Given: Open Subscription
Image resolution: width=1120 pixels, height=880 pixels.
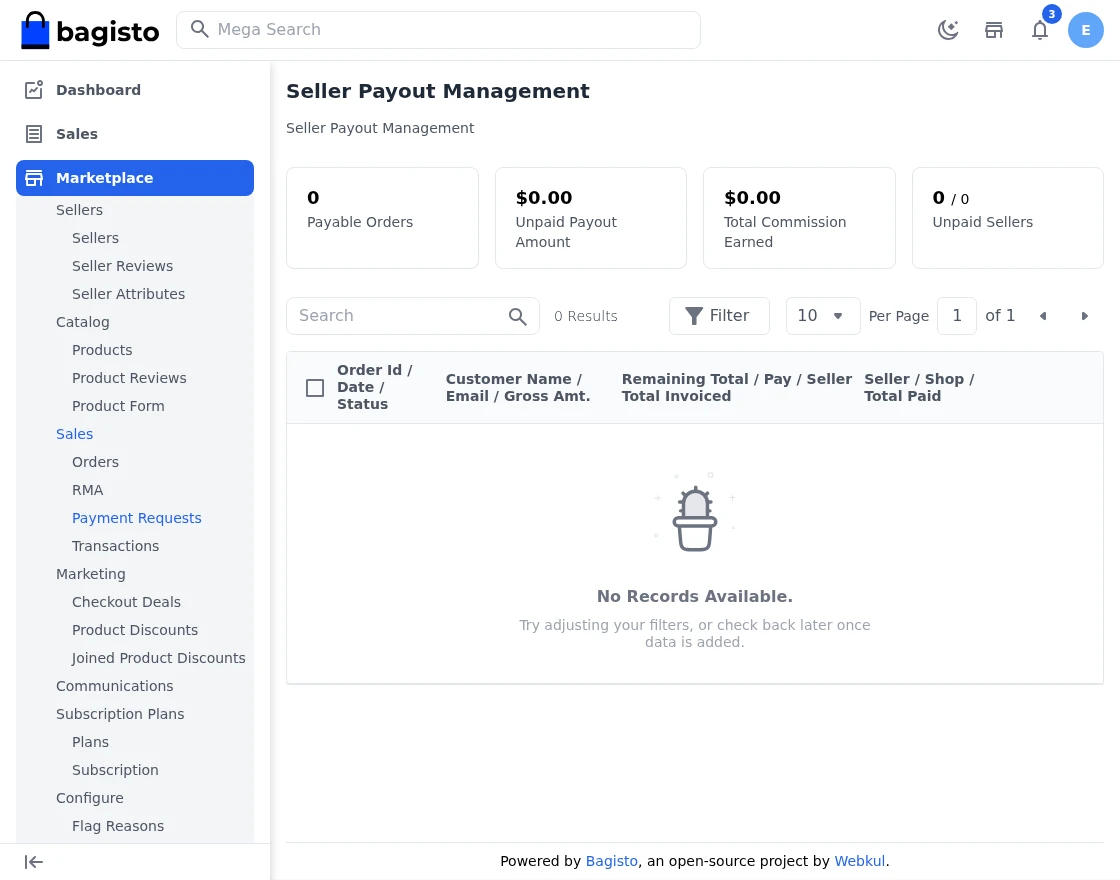Looking at the screenshot, I should click(115, 770).
